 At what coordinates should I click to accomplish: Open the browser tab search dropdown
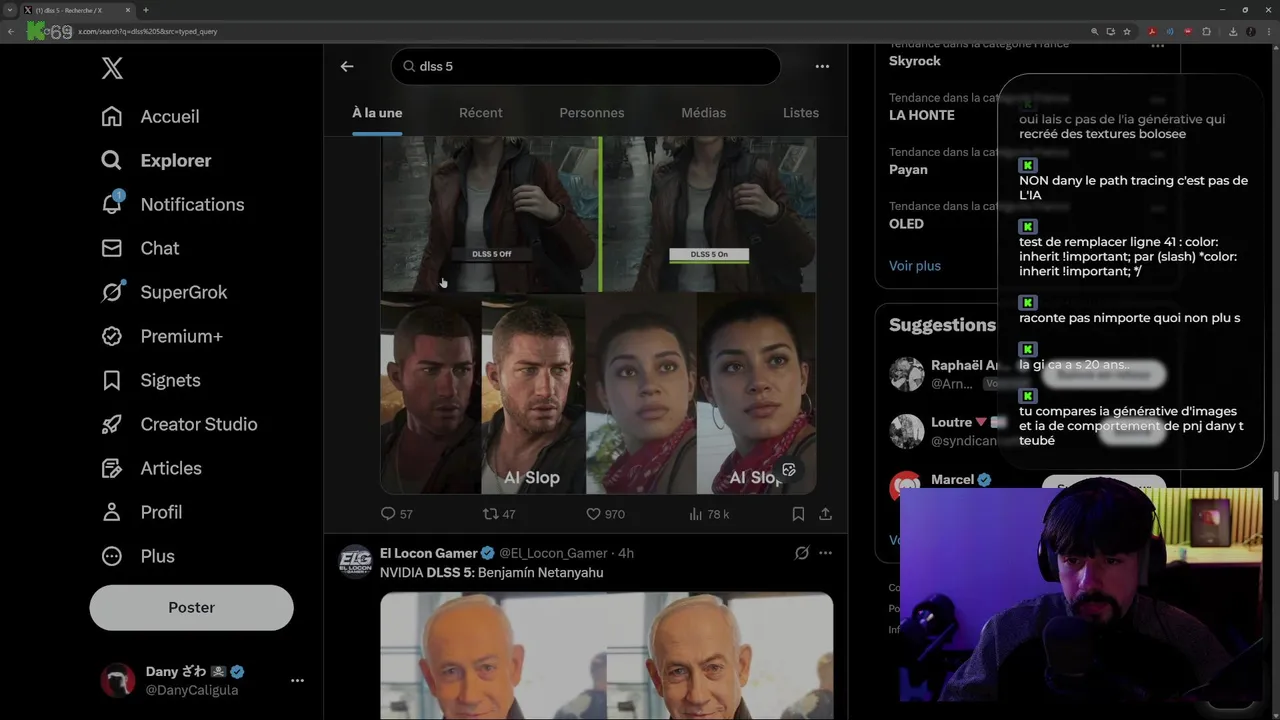click(x=9, y=9)
